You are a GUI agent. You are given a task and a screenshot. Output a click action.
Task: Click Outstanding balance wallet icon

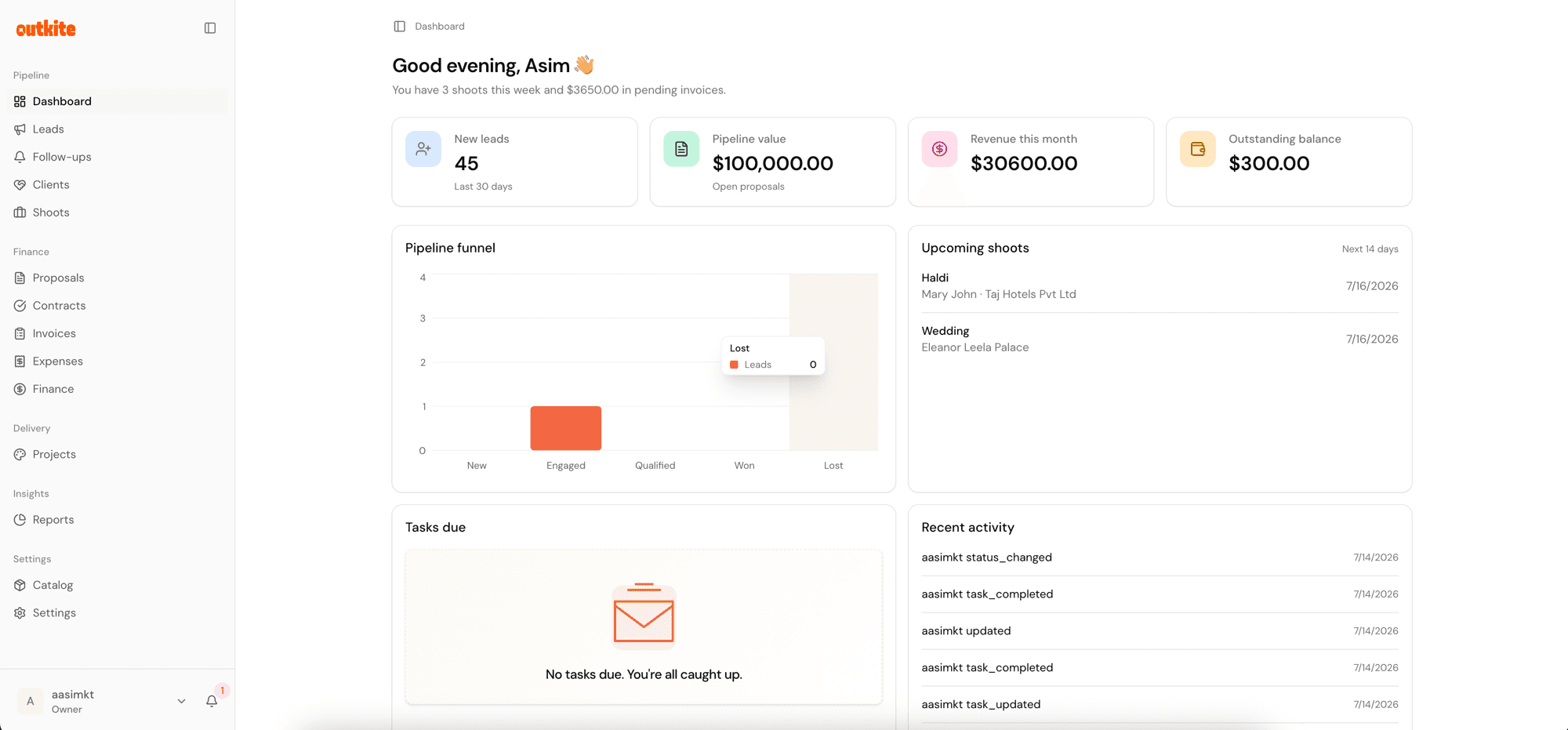coord(1198,149)
